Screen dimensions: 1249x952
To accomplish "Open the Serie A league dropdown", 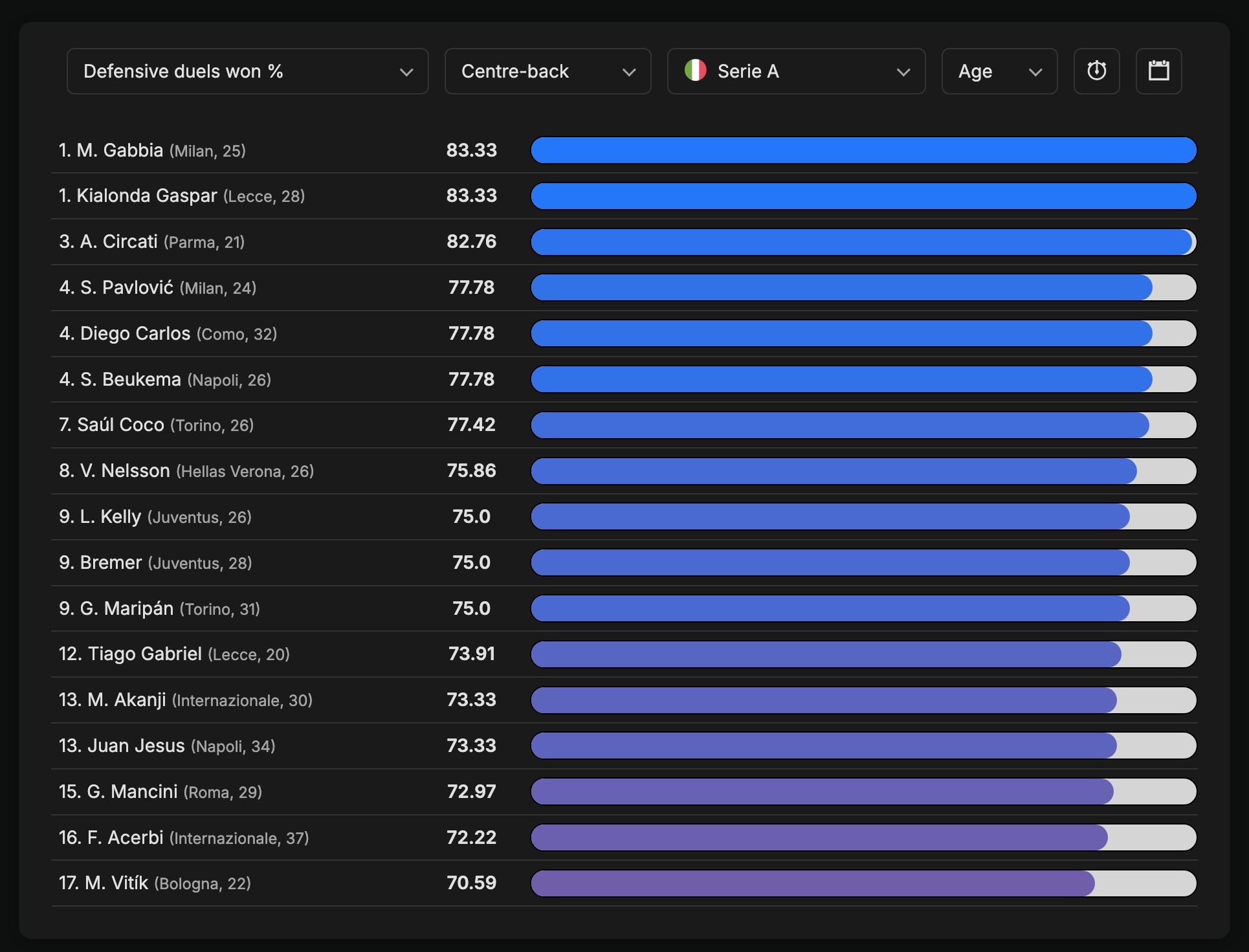I will coord(796,71).
